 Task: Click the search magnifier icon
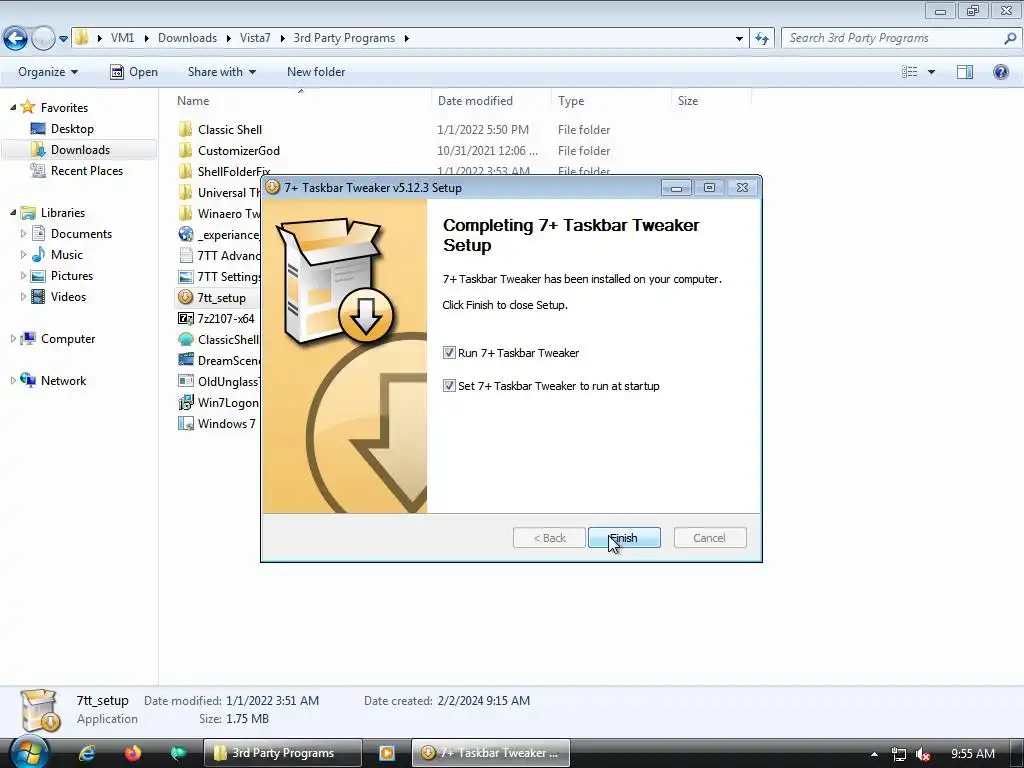pos(1010,38)
